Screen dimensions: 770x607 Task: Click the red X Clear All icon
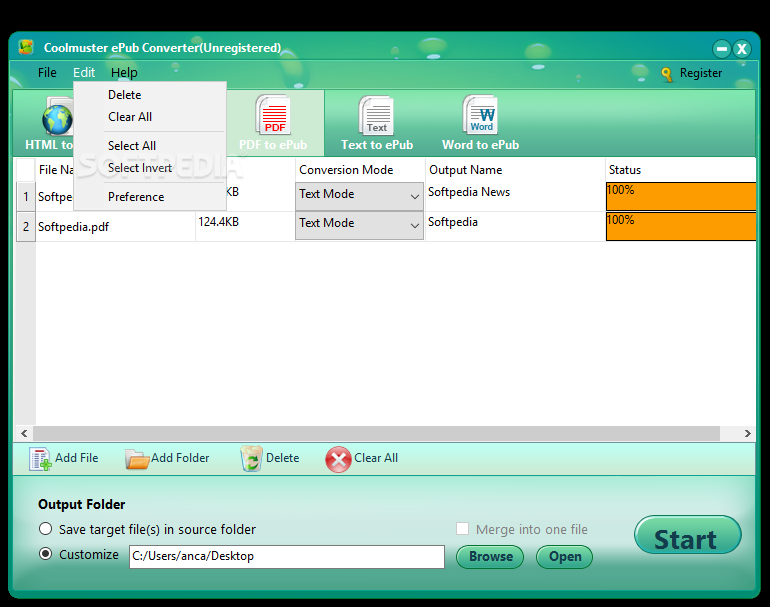[x=338, y=459]
